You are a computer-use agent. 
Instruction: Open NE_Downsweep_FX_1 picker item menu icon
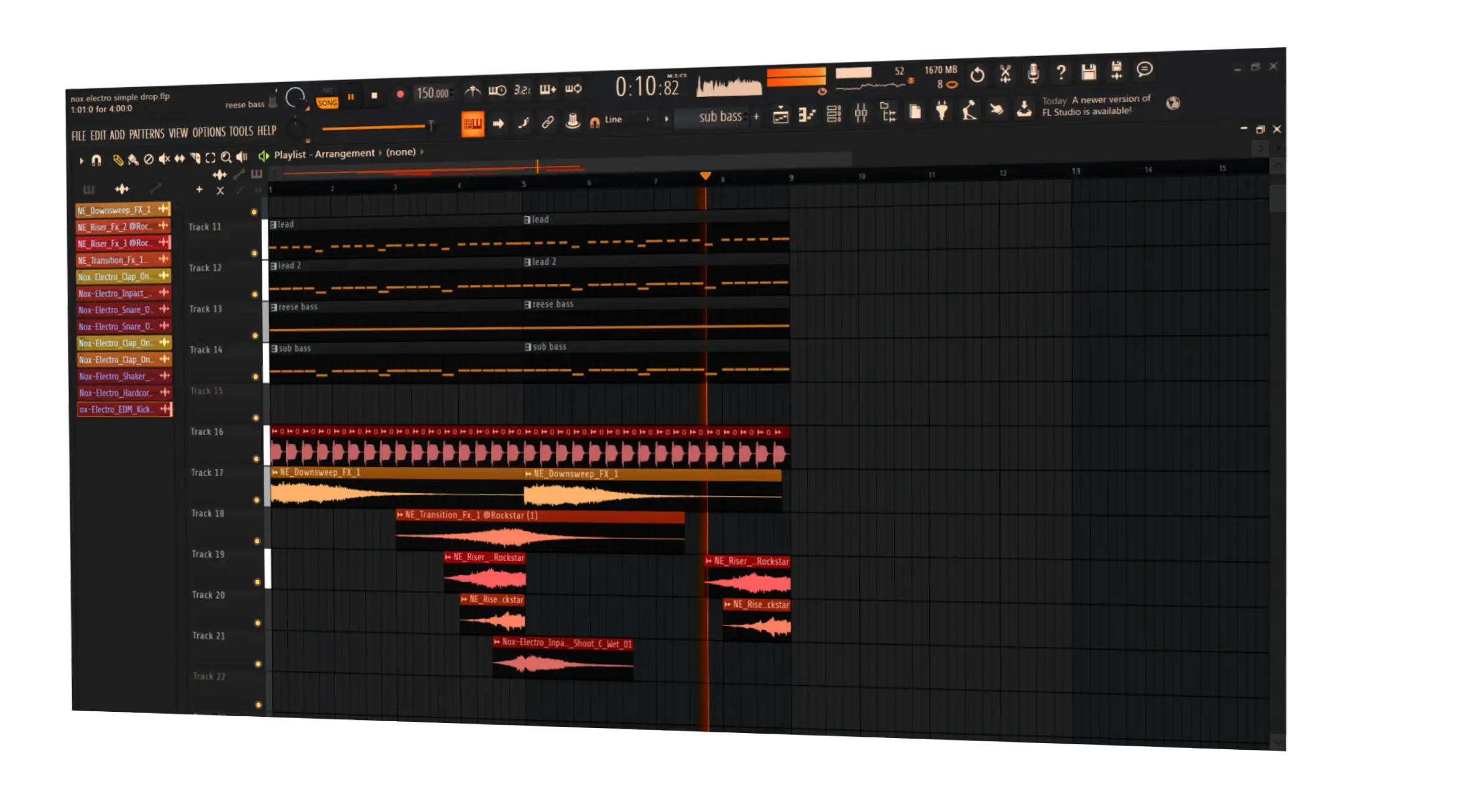[x=164, y=208]
